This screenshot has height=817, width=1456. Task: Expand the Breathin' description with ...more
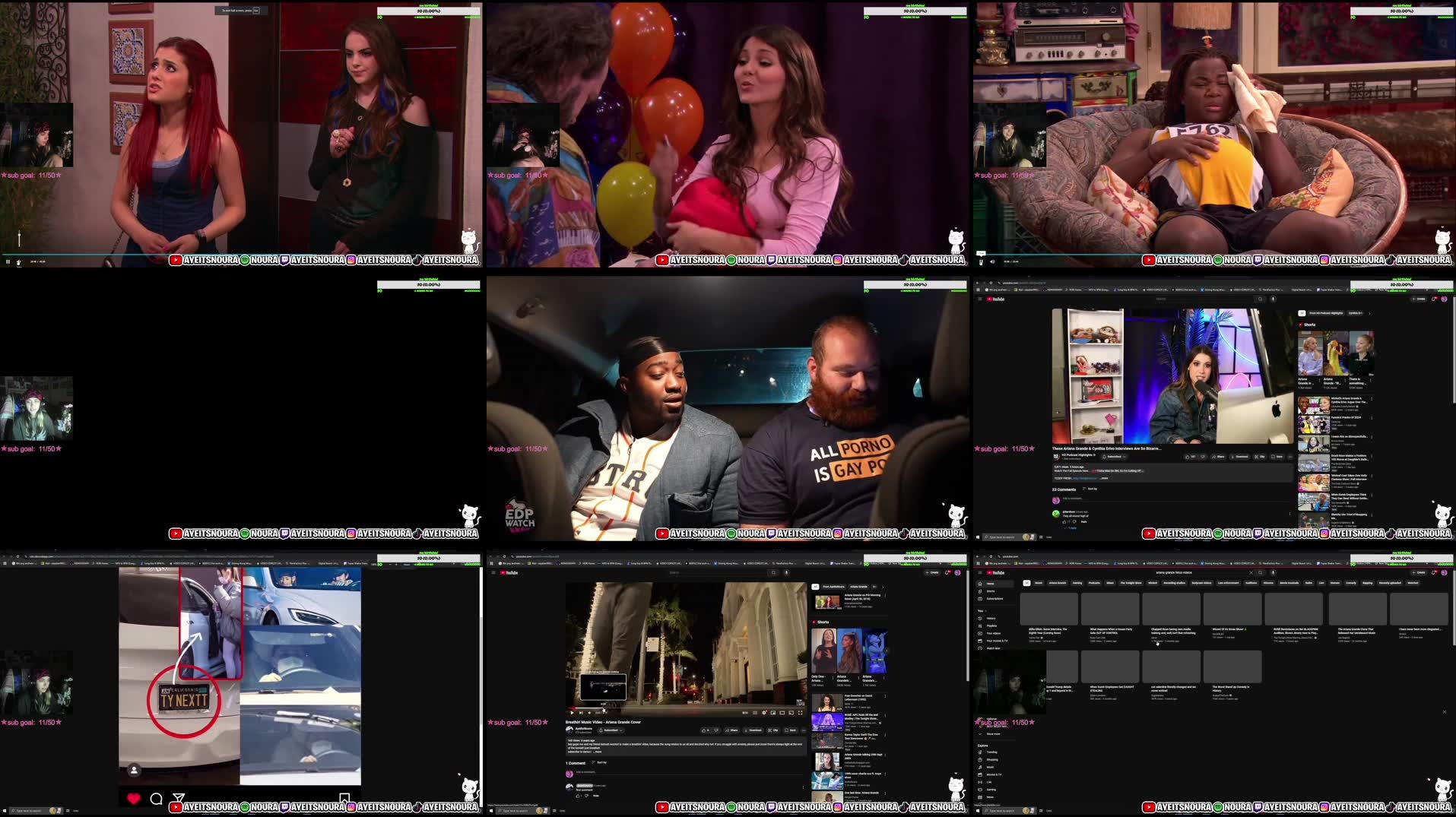click(598, 752)
